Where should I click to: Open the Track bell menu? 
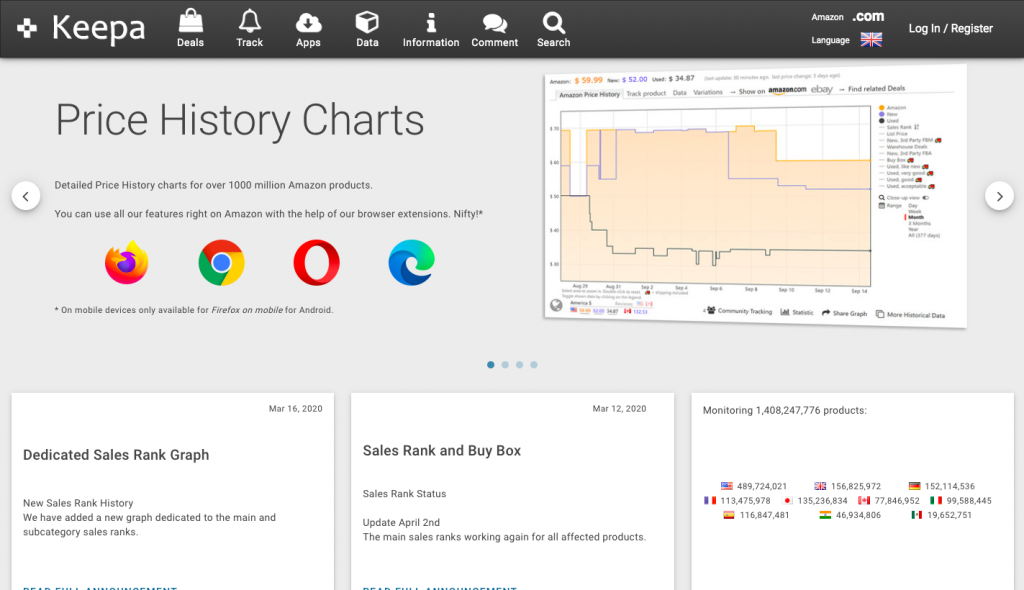point(249,29)
